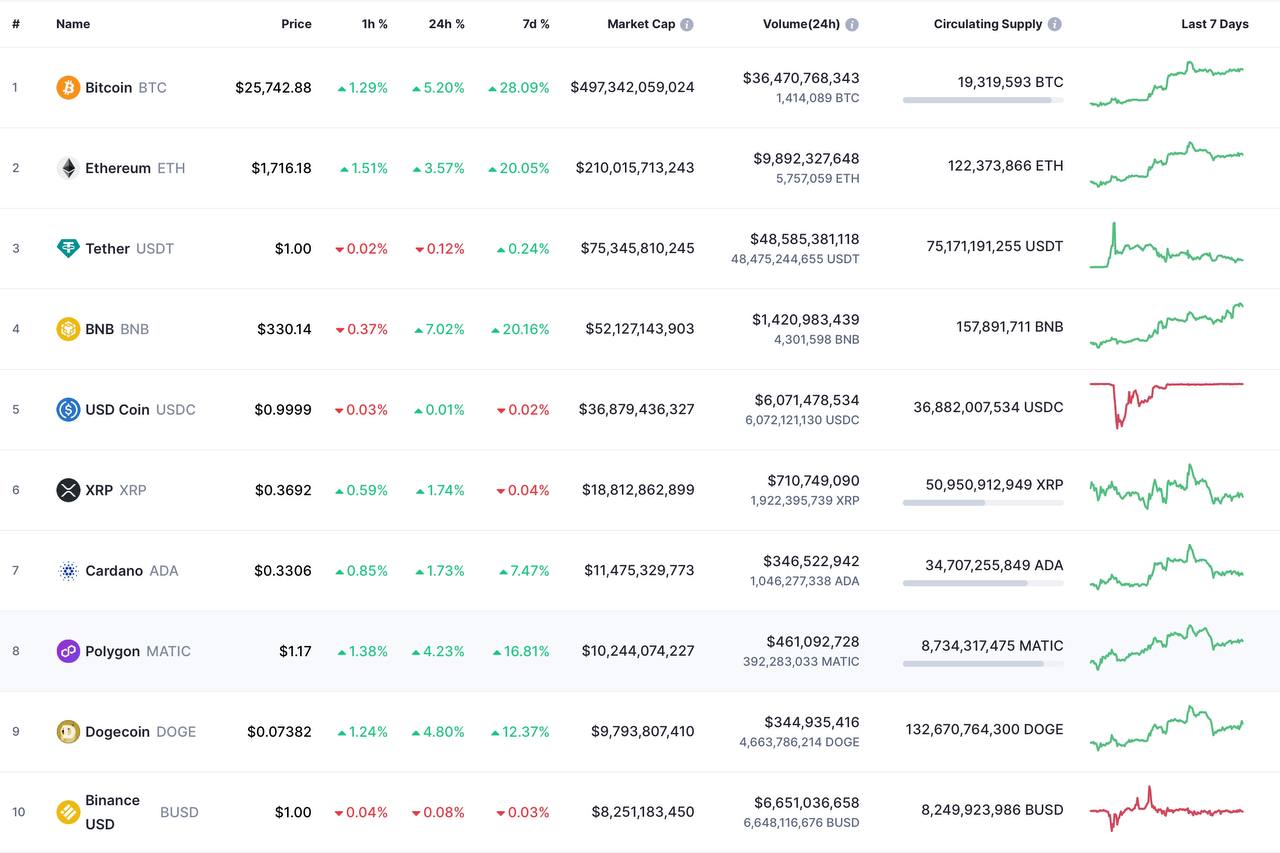Sort by the 7d % column header
The image size is (1280, 853).
(535, 24)
